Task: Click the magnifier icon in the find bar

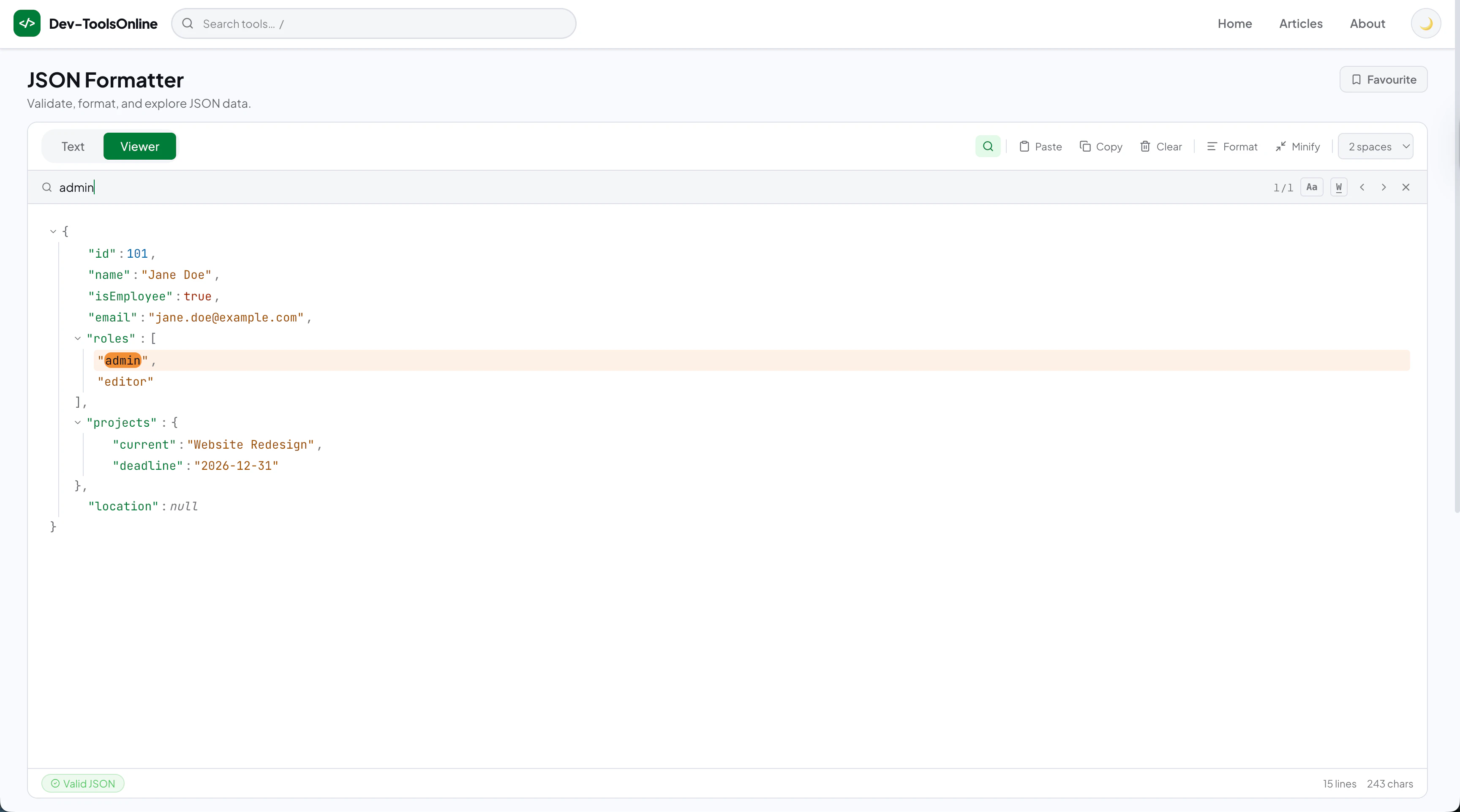Action: coord(47,187)
